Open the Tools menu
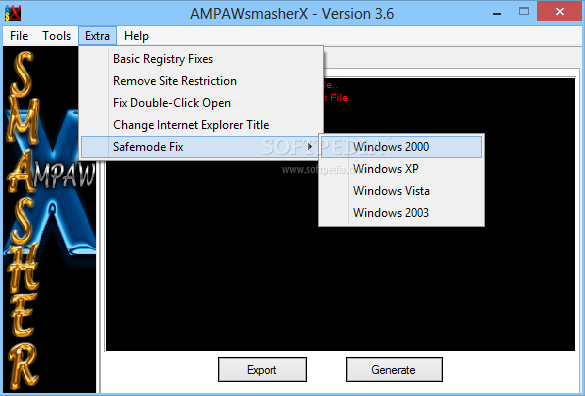Image resolution: width=585 pixels, height=396 pixels. coord(56,36)
